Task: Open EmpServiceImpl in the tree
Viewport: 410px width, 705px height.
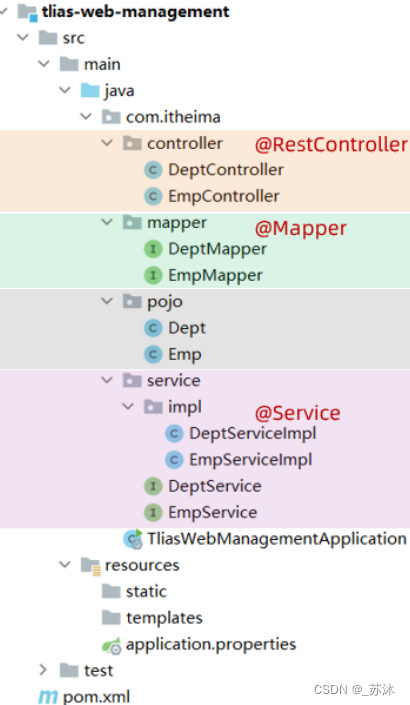Action: [250, 460]
